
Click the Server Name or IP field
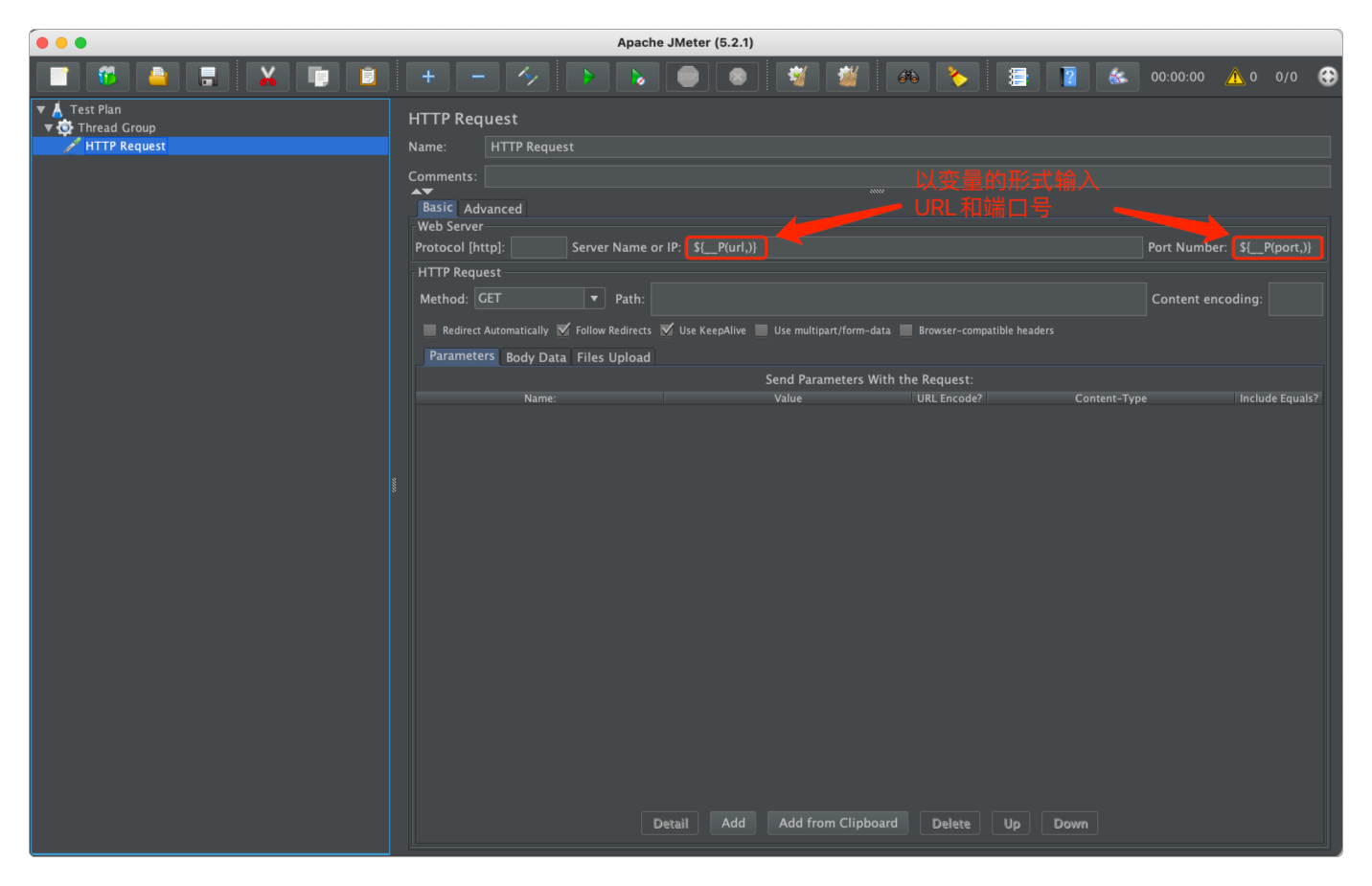914,247
